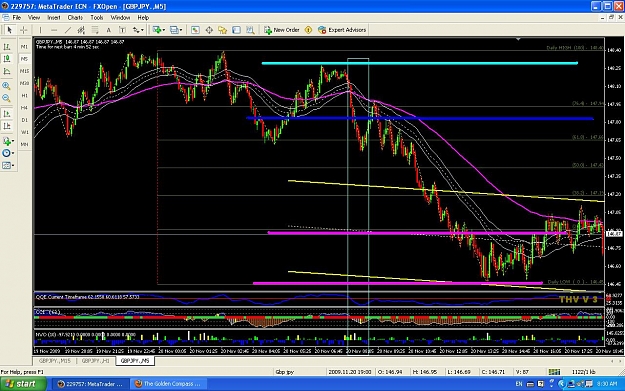
Task: Open the View menu
Action: 34,18
